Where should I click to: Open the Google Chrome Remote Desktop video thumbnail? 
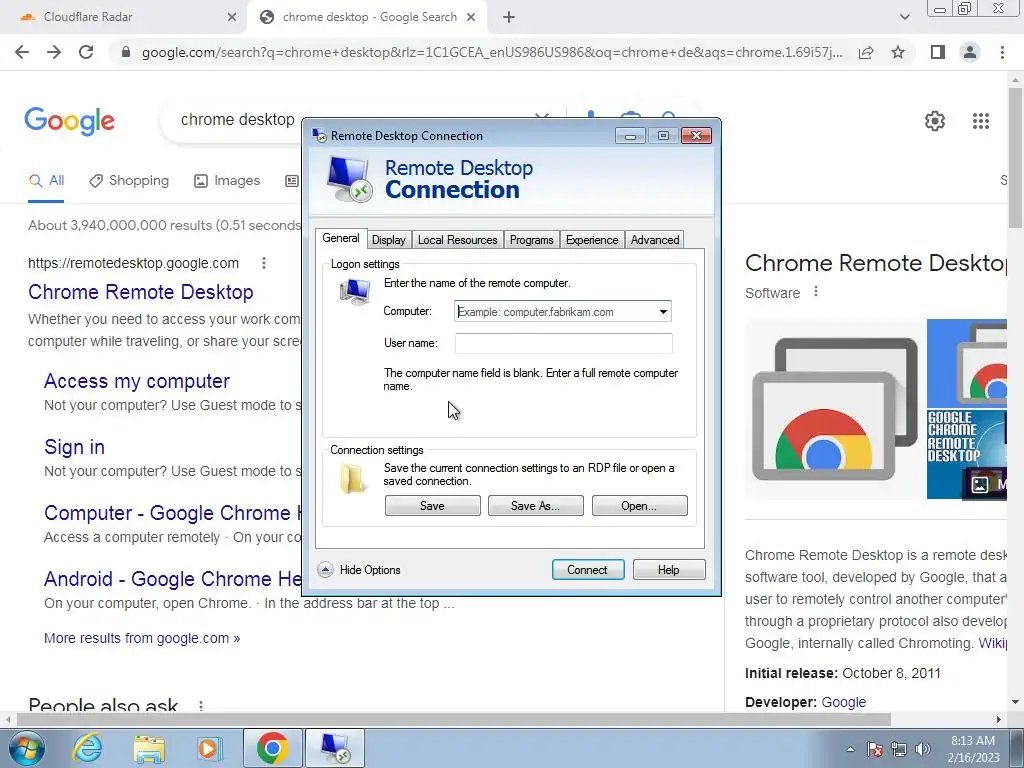[x=967, y=455]
